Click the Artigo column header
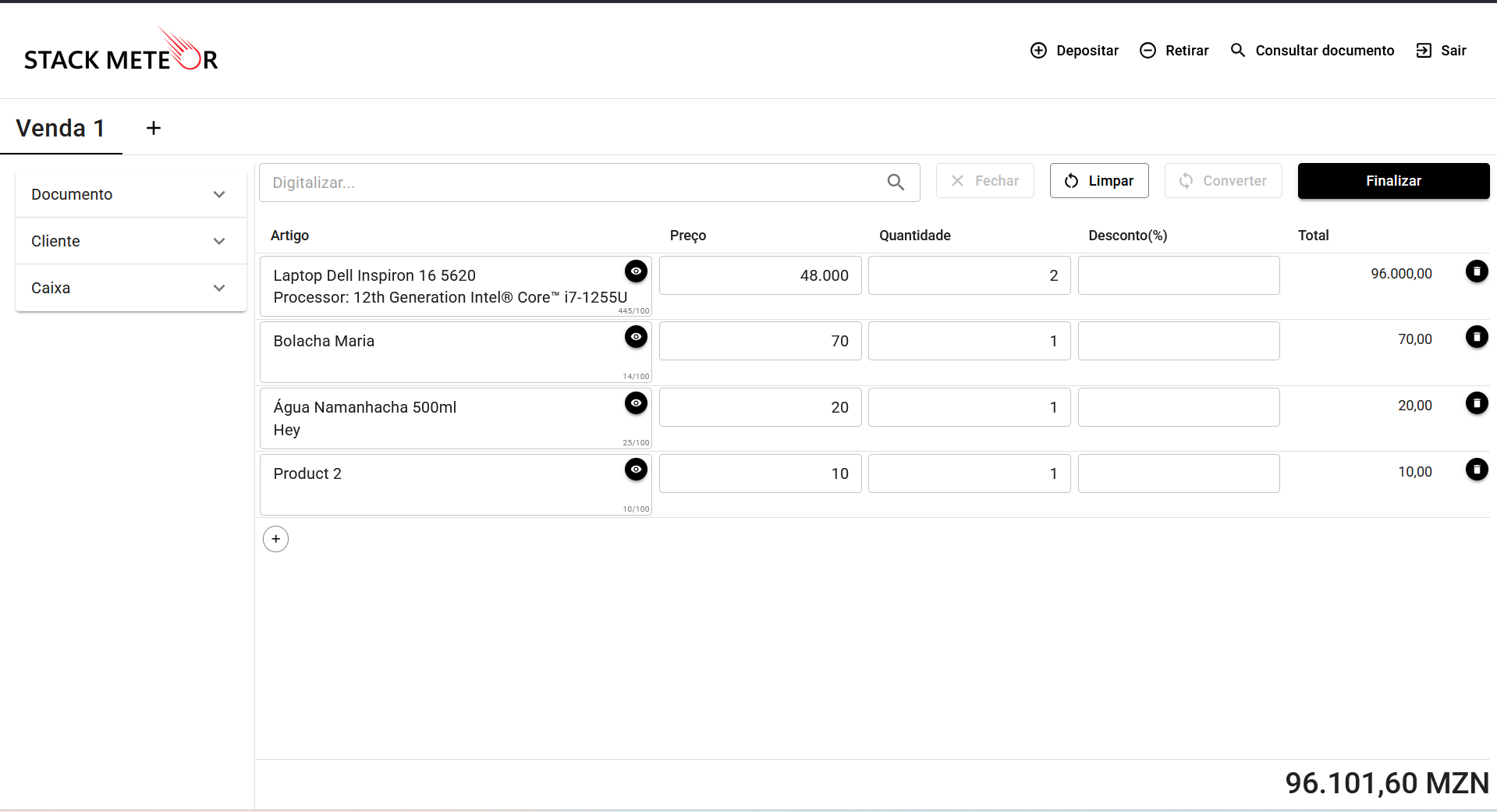This screenshot has height=812, width=1497. (289, 236)
